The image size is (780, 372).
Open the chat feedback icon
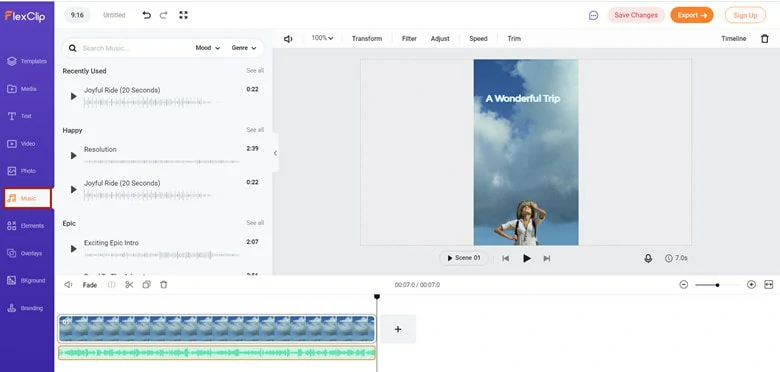pos(593,15)
